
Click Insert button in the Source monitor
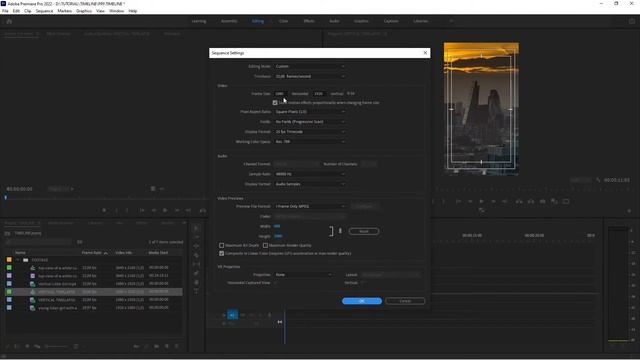point(202,210)
